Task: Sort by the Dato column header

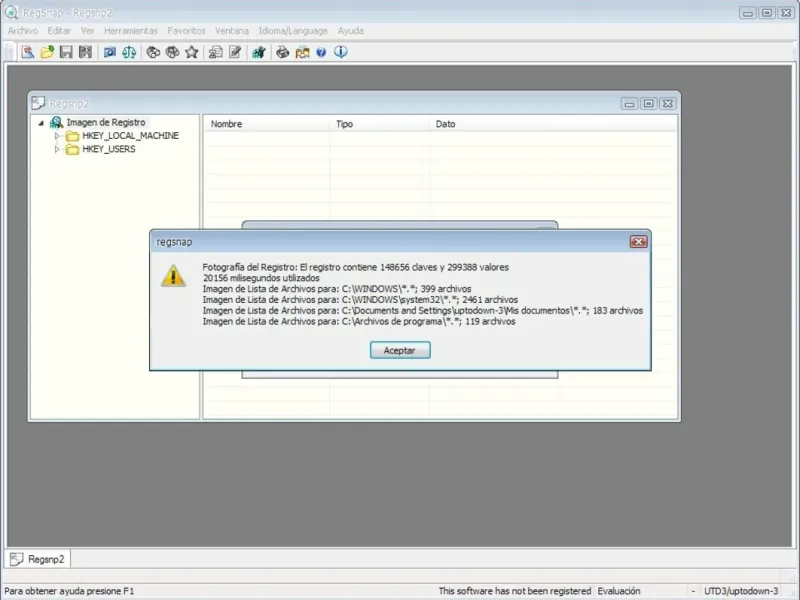Action: click(x=553, y=124)
